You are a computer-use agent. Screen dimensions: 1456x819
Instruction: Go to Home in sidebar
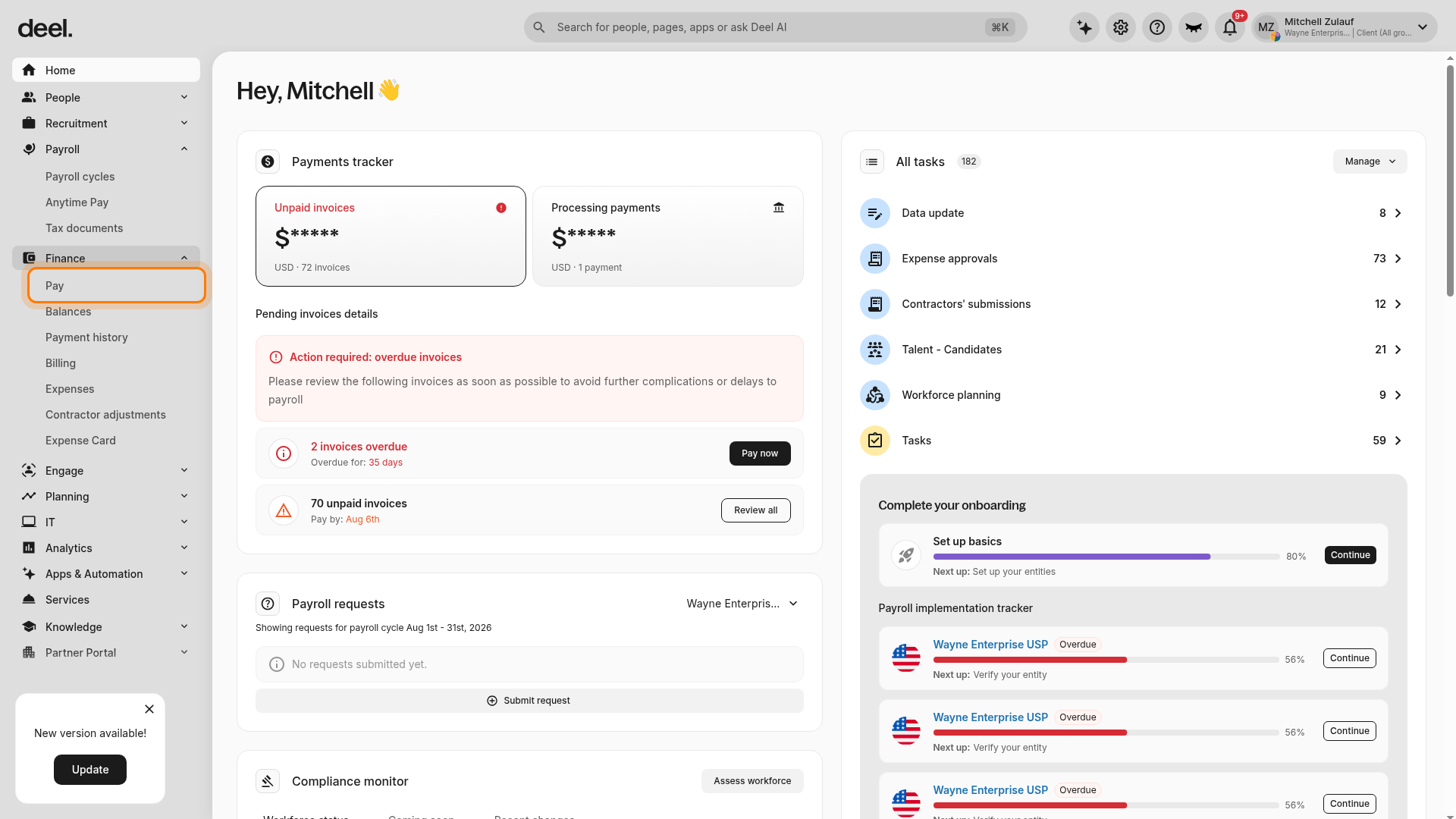tap(106, 70)
